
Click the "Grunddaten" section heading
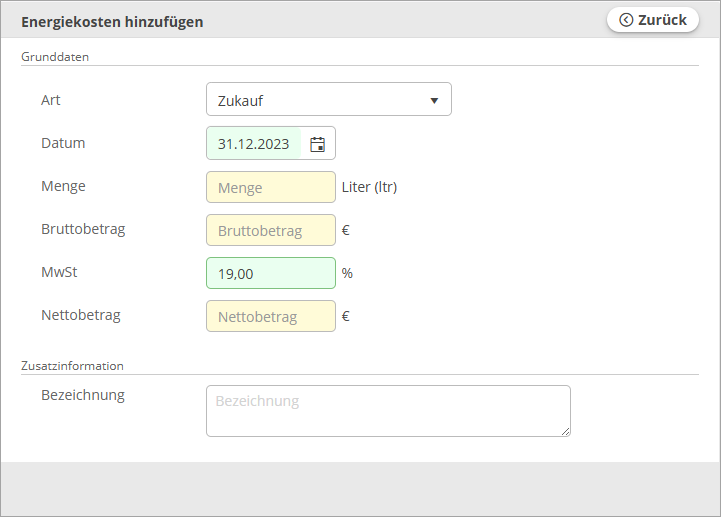point(55,57)
